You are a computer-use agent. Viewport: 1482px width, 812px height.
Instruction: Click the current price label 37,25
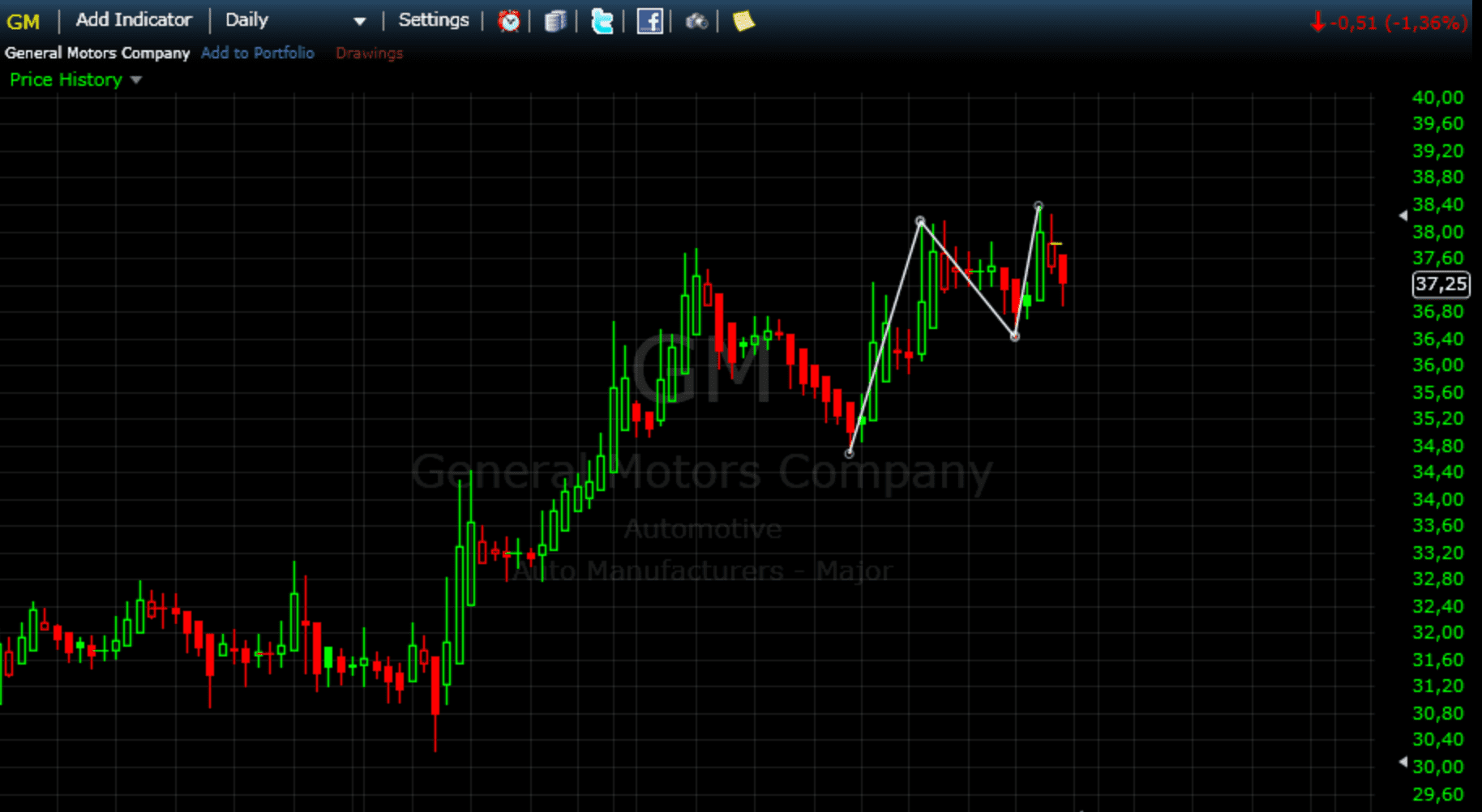tap(1441, 284)
